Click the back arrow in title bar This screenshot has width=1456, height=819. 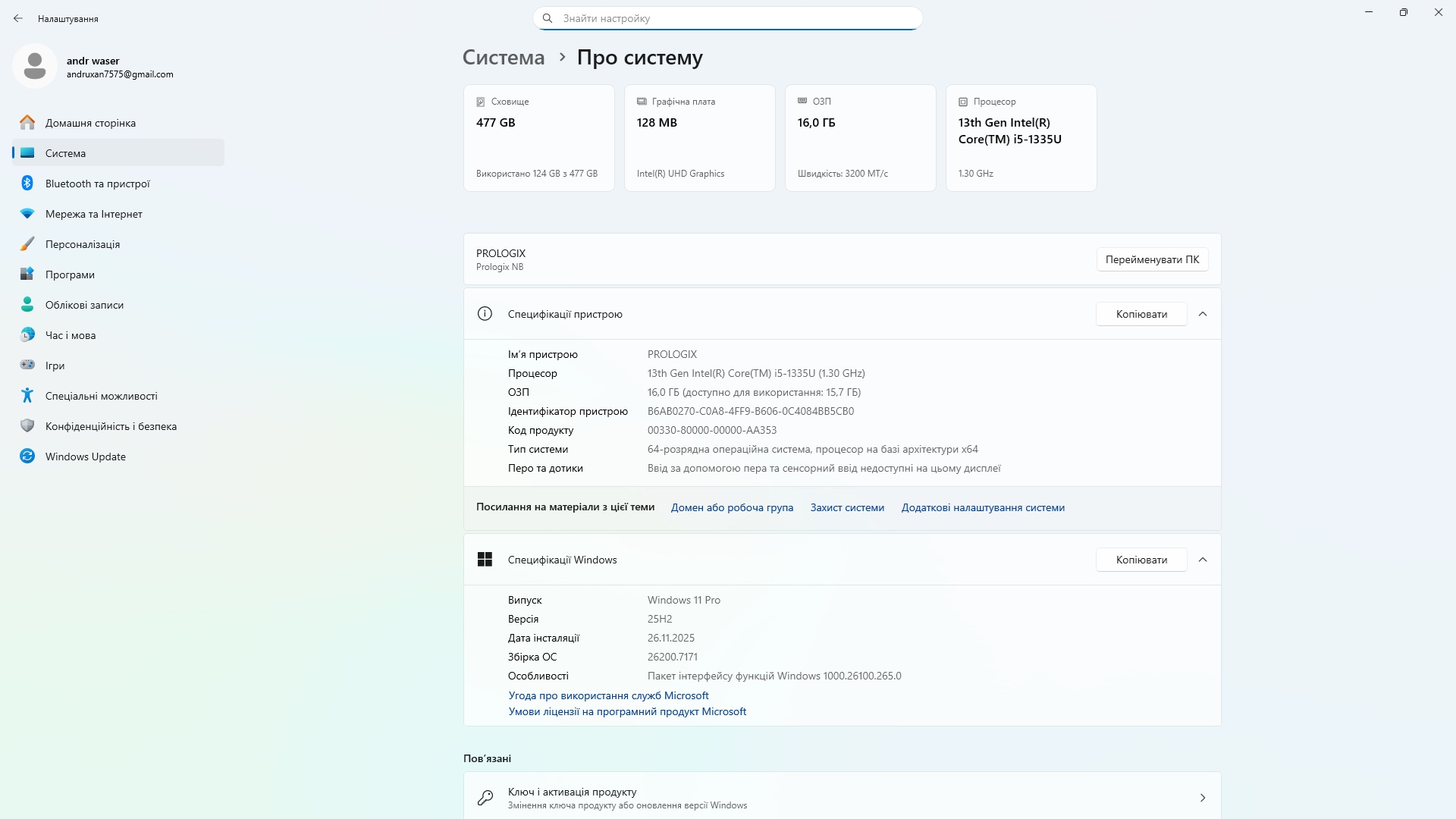point(18,18)
